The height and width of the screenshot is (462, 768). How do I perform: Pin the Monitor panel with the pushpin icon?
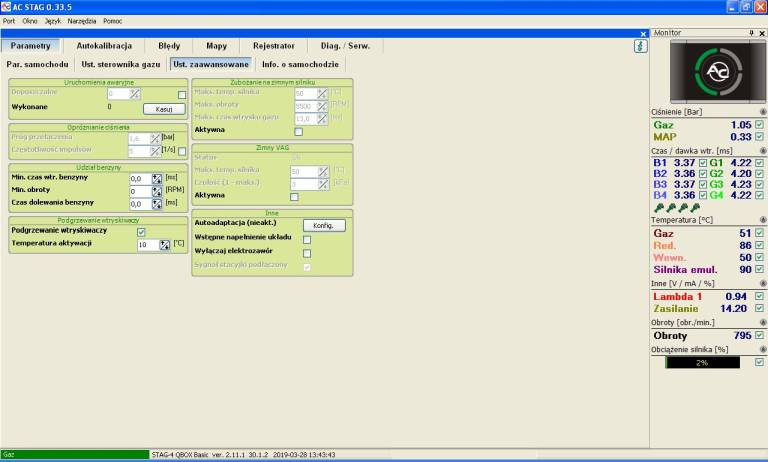click(x=751, y=33)
